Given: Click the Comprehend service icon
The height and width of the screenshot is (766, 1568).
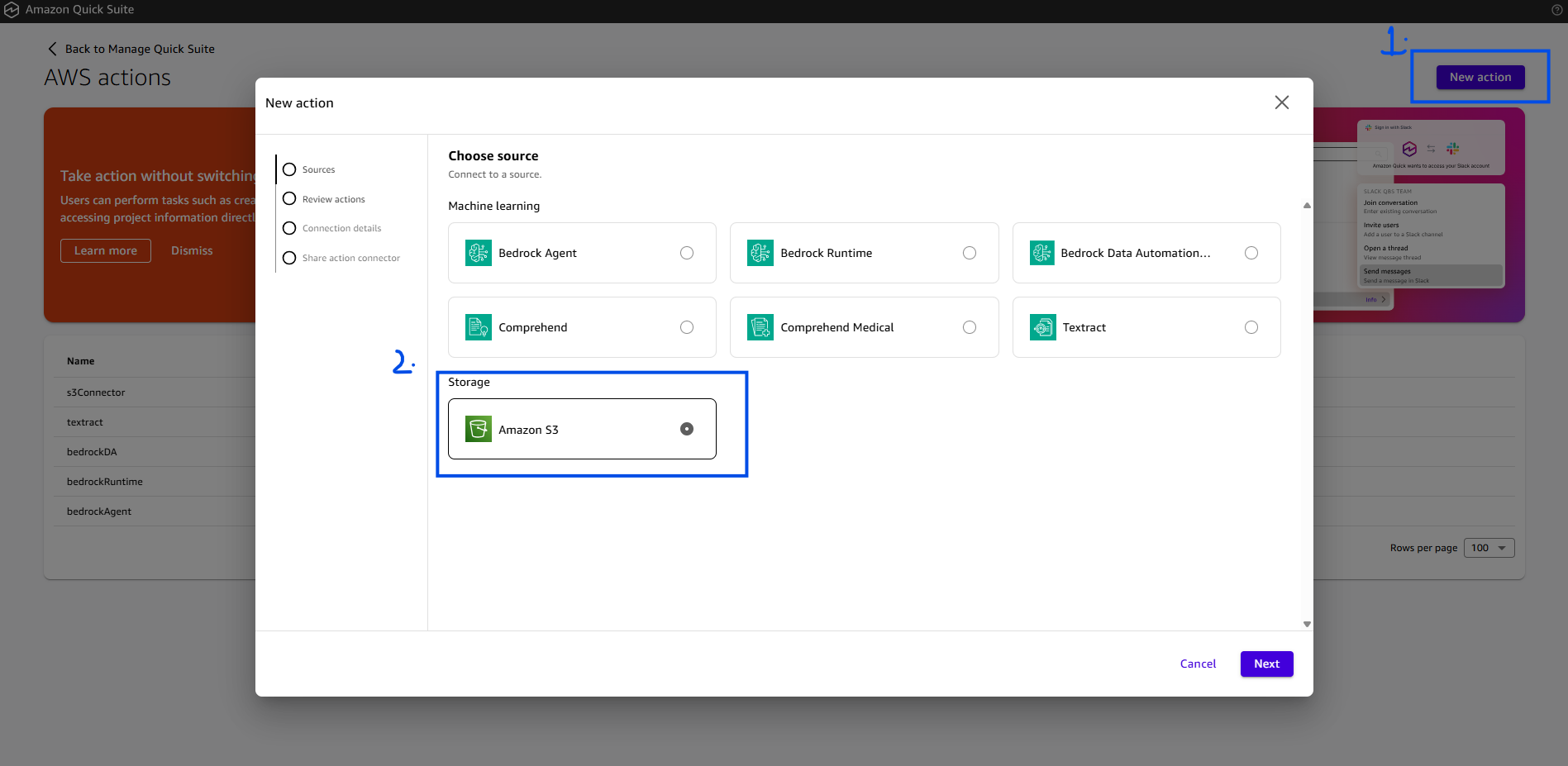Looking at the screenshot, I should click(x=479, y=327).
